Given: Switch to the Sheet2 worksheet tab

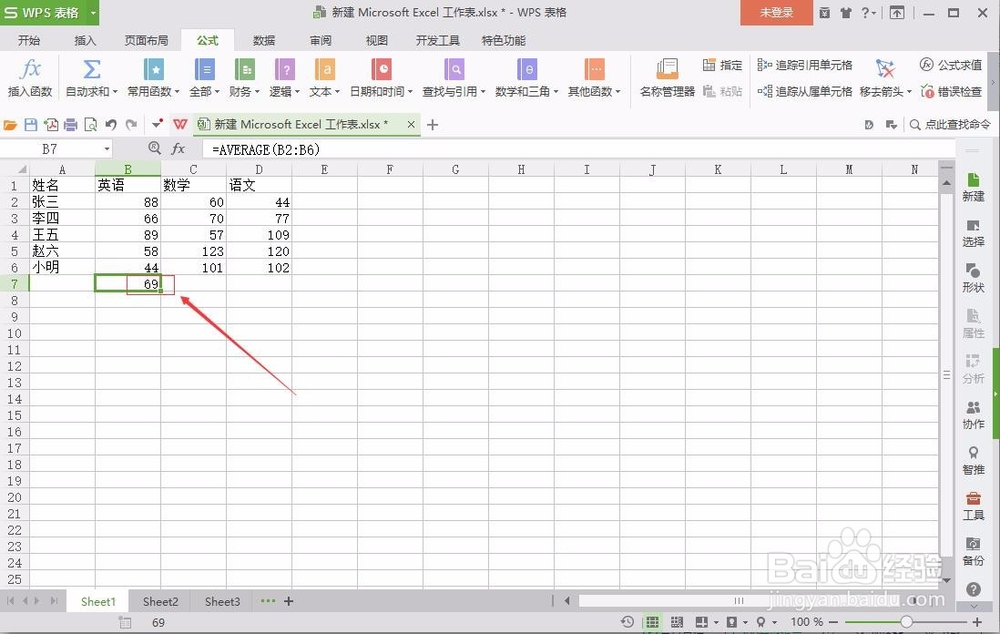Looking at the screenshot, I should (159, 601).
